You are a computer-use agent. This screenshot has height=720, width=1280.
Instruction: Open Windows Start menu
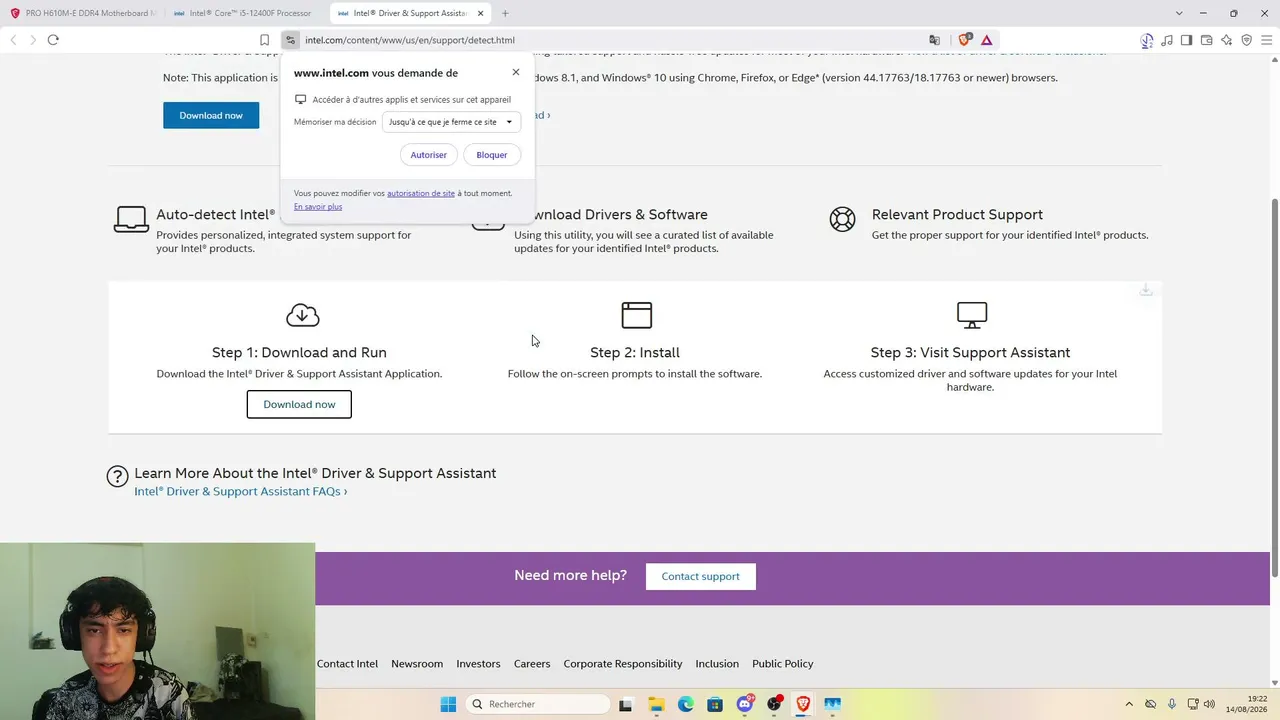pos(448,704)
